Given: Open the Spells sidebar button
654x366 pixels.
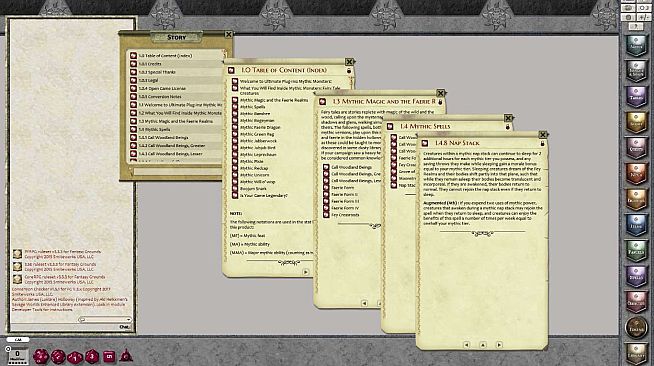Looking at the screenshot, I should (x=636, y=276).
